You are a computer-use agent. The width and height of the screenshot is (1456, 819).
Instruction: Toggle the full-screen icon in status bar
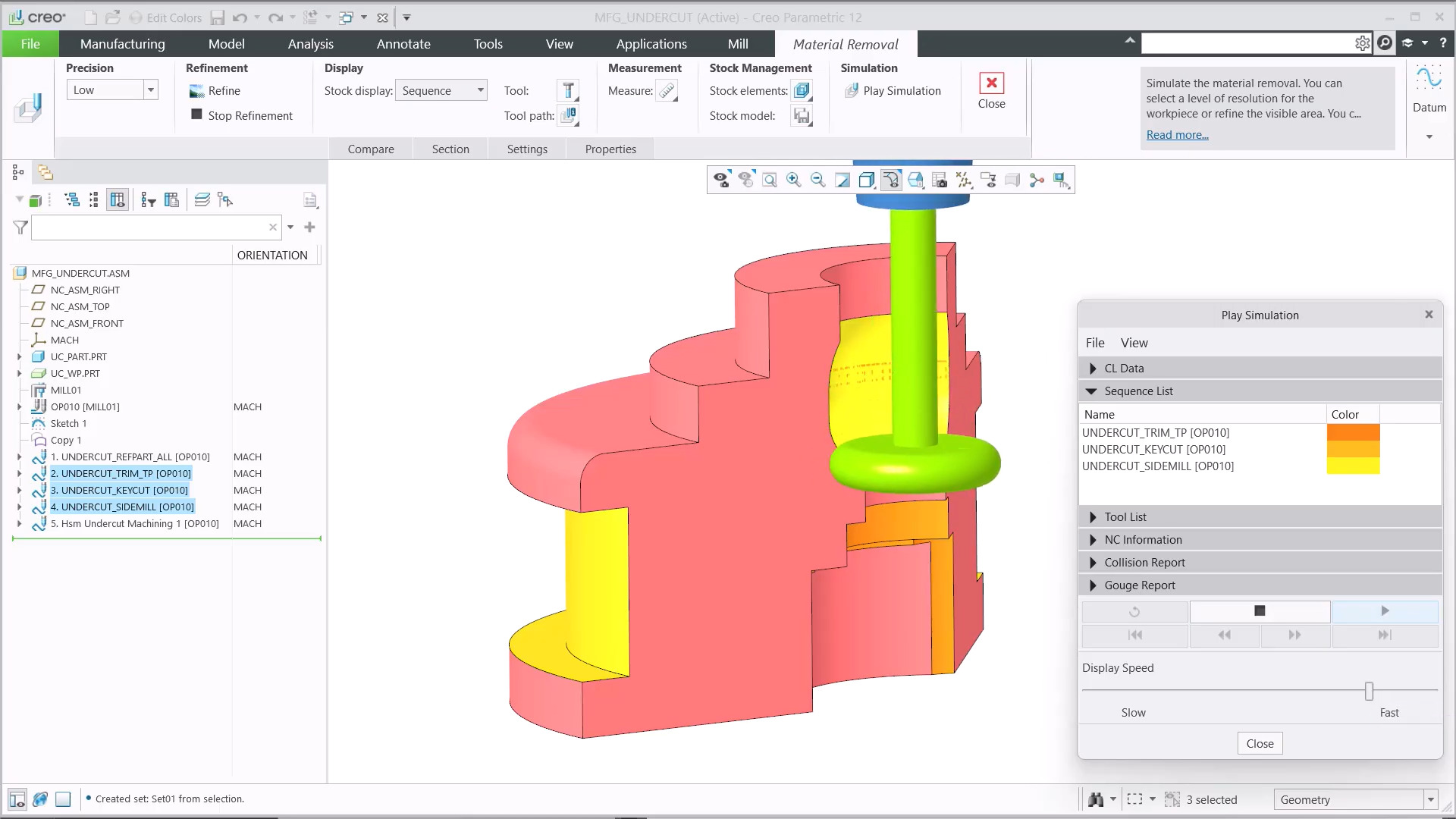(x=64, y=799)
